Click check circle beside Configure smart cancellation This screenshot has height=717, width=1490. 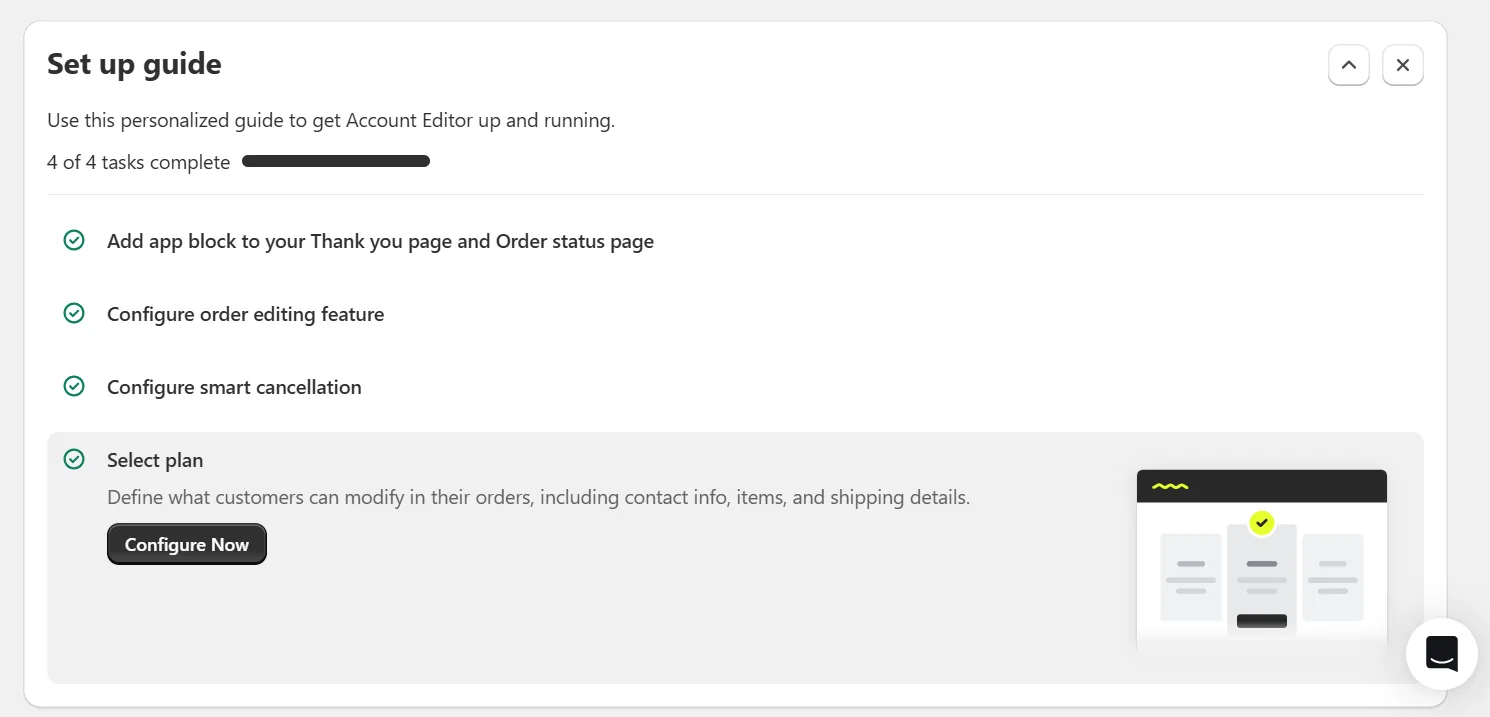tap(74, 386)
